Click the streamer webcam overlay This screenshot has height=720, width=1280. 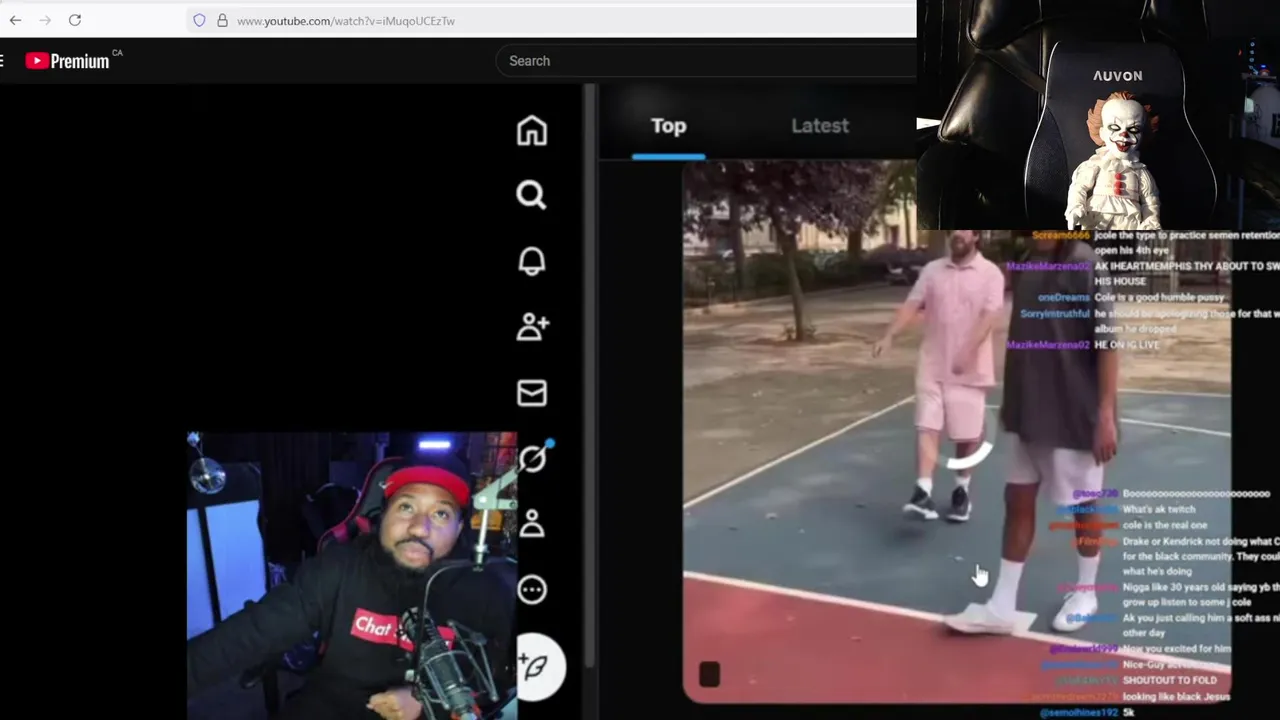coord(352,576)
